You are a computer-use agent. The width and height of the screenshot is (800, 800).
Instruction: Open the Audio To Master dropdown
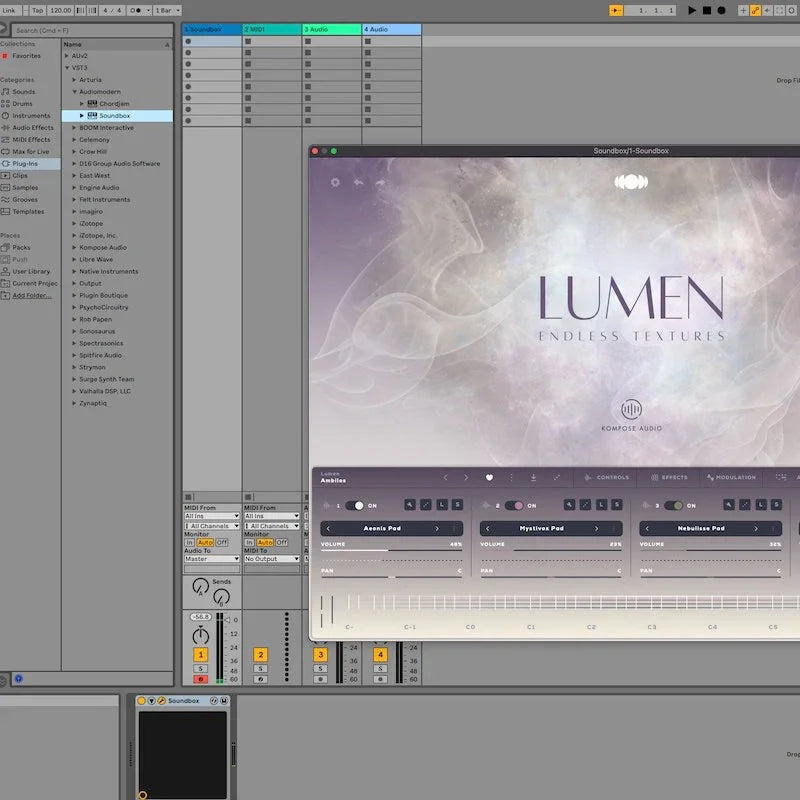click(x=213, y=559)
